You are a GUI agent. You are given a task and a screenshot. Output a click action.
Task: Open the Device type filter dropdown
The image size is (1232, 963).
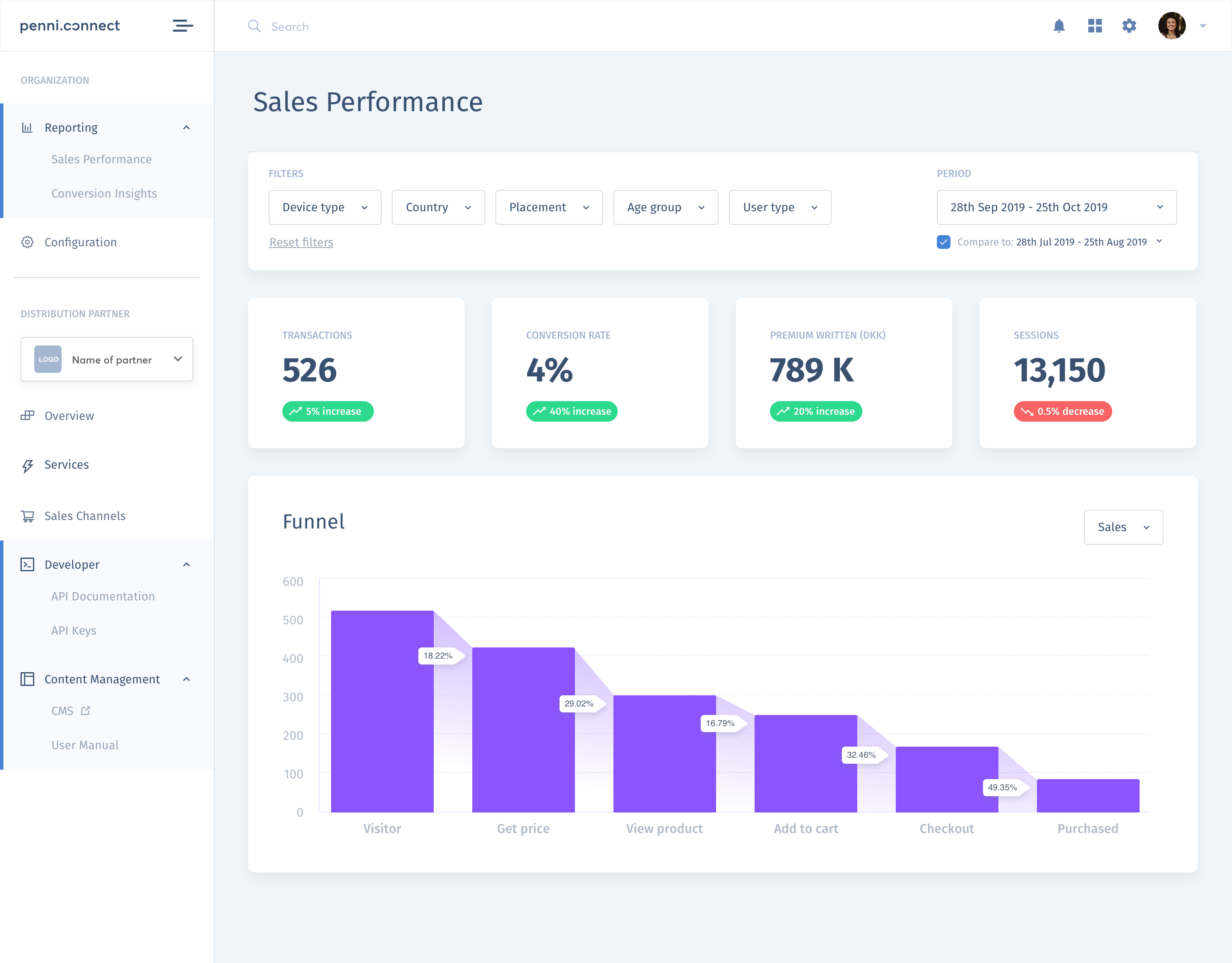(325, 207)
